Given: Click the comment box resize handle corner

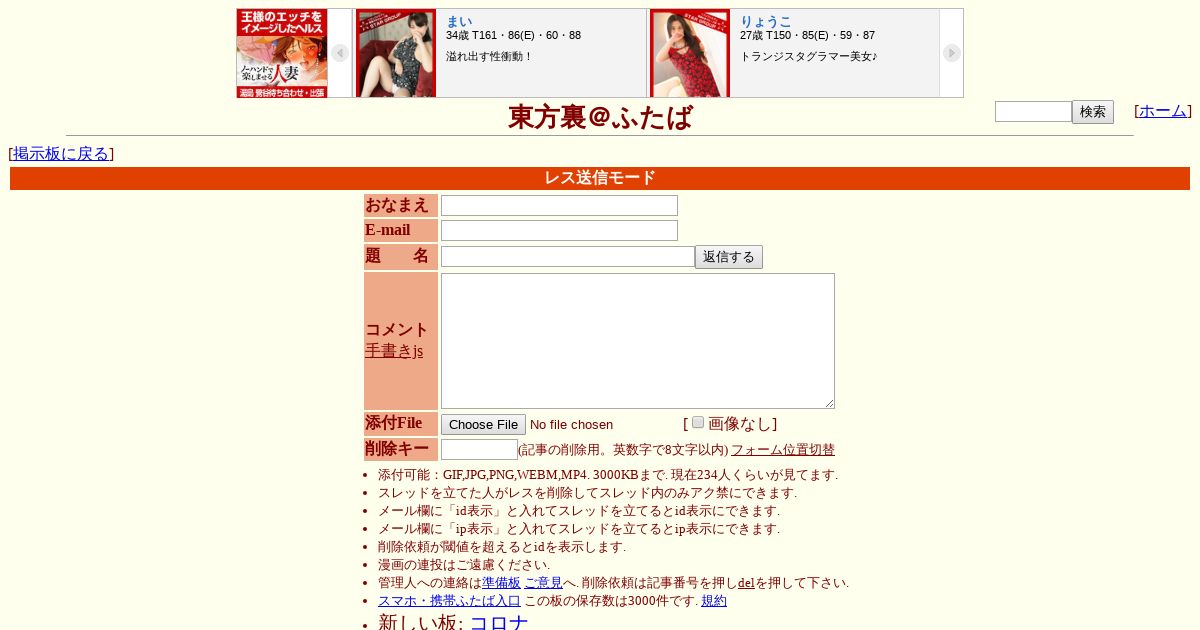Looking at the screenshot, I should 829,403.
